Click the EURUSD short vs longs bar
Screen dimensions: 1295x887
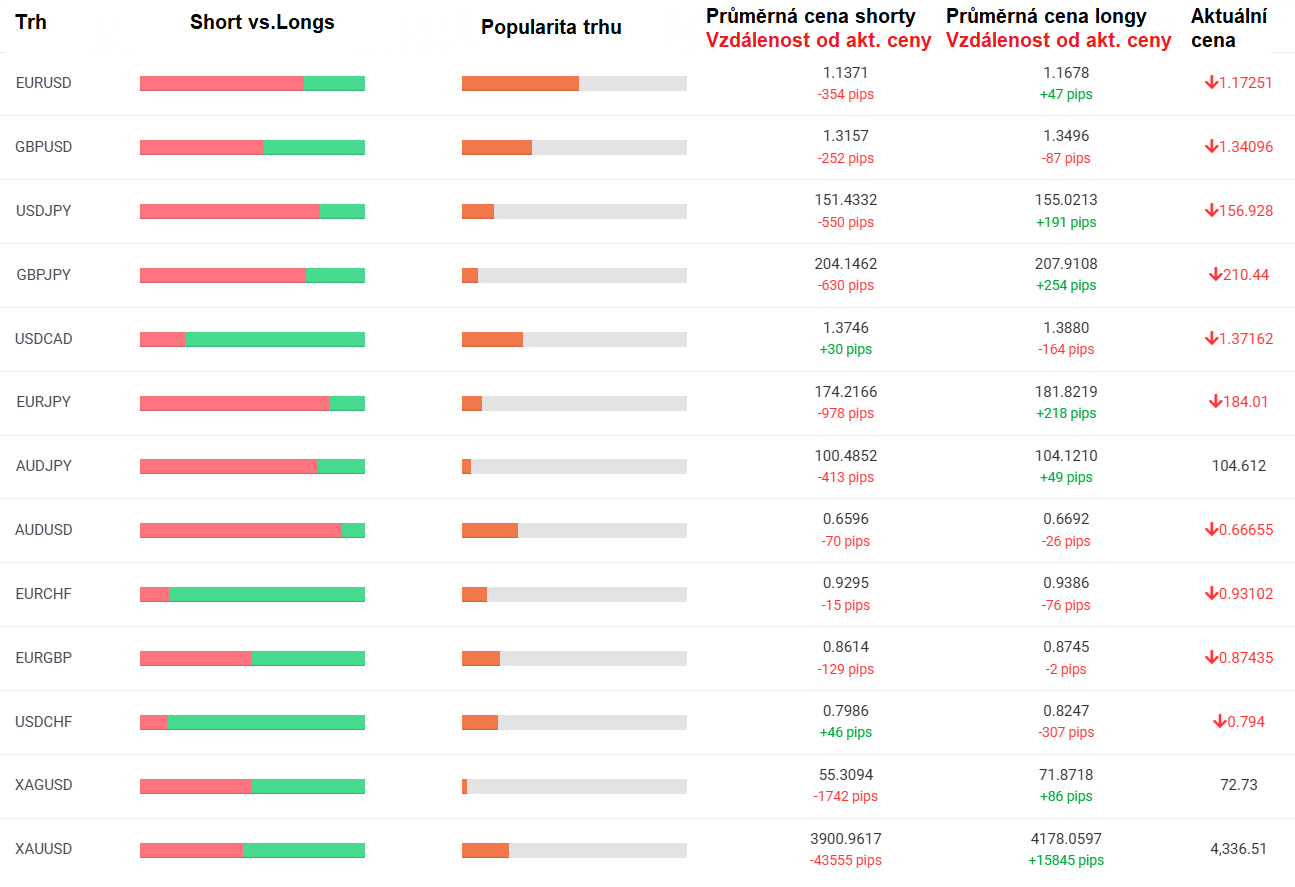tap(252, 83)
